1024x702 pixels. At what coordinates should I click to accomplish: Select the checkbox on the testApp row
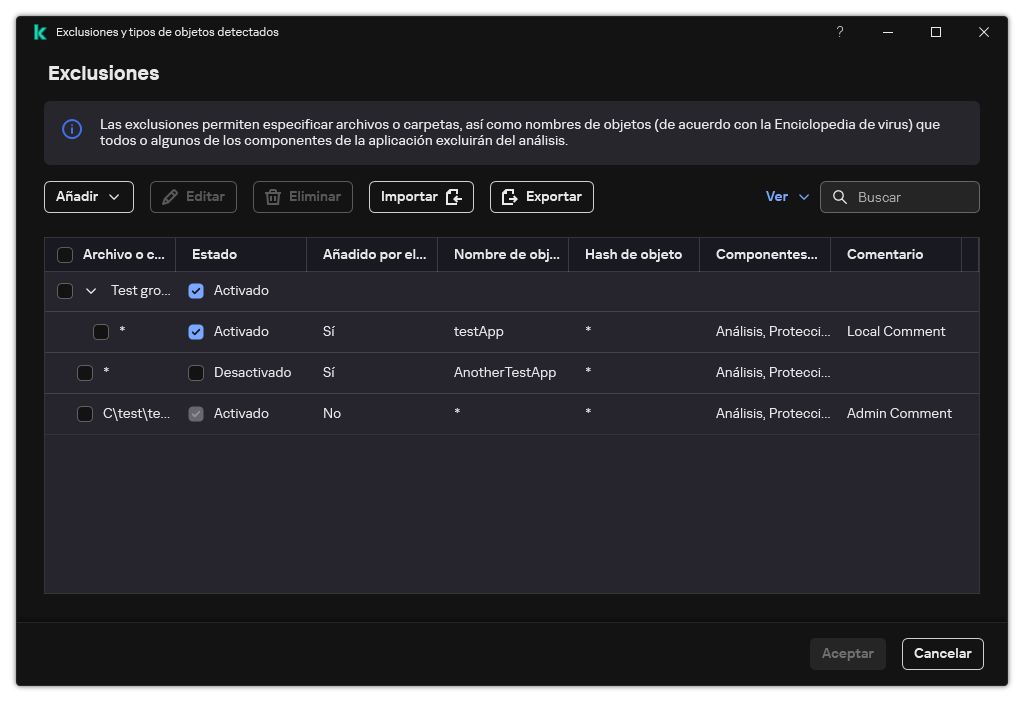101,331
